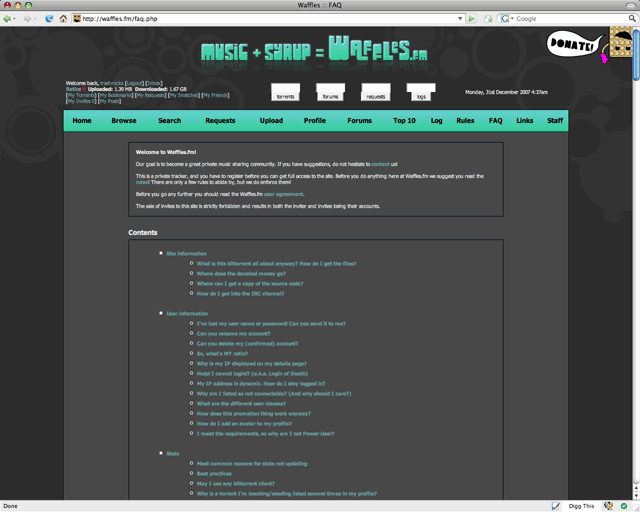The width and height of the screenshot is (640, 512).
Task: Jump to Site Information section link
Action: [186, 254]
